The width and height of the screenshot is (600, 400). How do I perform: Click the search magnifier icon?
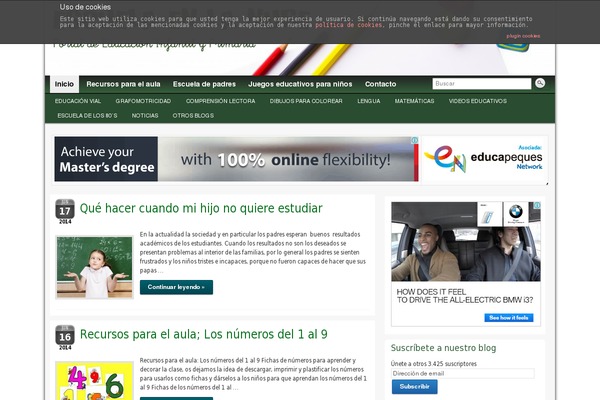(x=540, y=83)
